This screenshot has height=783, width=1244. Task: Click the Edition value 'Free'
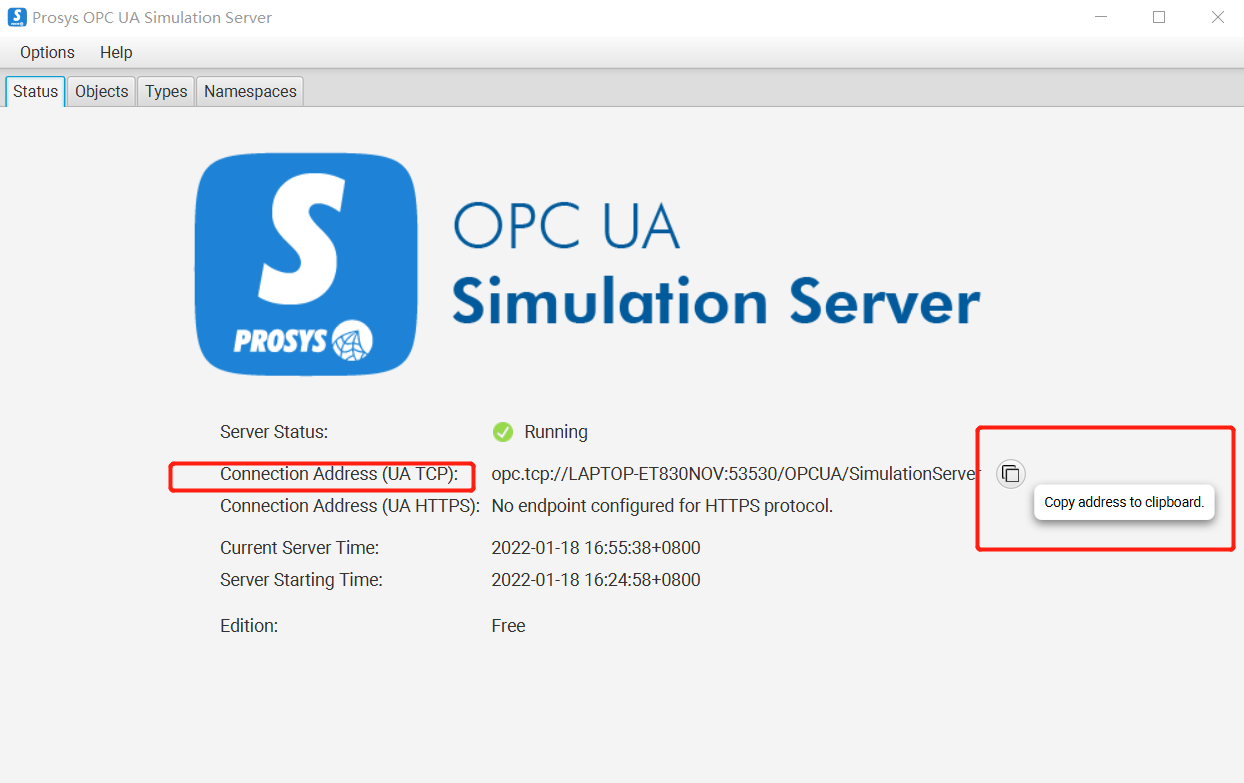[x=508, y=626]
